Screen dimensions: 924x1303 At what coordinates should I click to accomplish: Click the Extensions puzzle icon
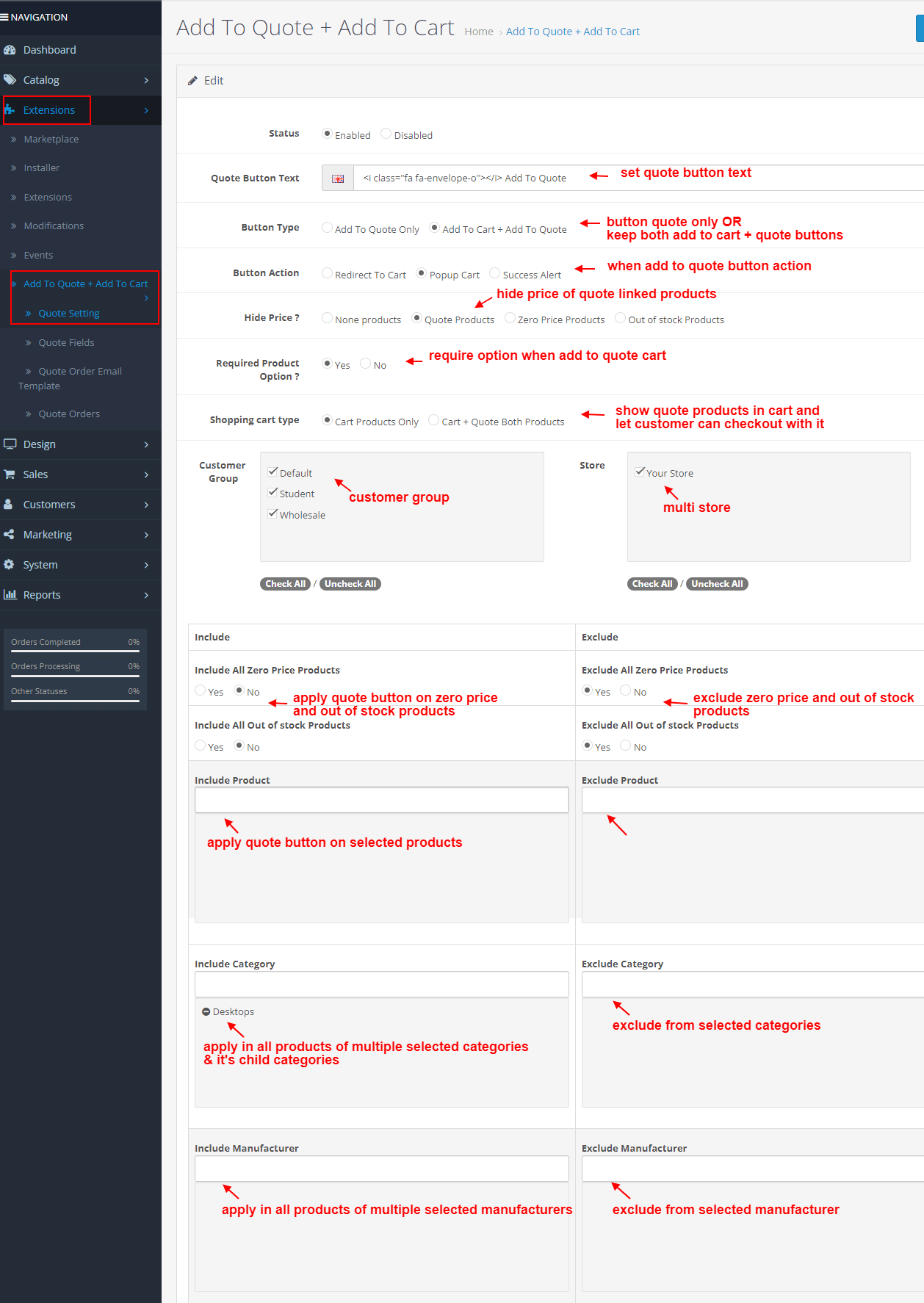point(10,110)
